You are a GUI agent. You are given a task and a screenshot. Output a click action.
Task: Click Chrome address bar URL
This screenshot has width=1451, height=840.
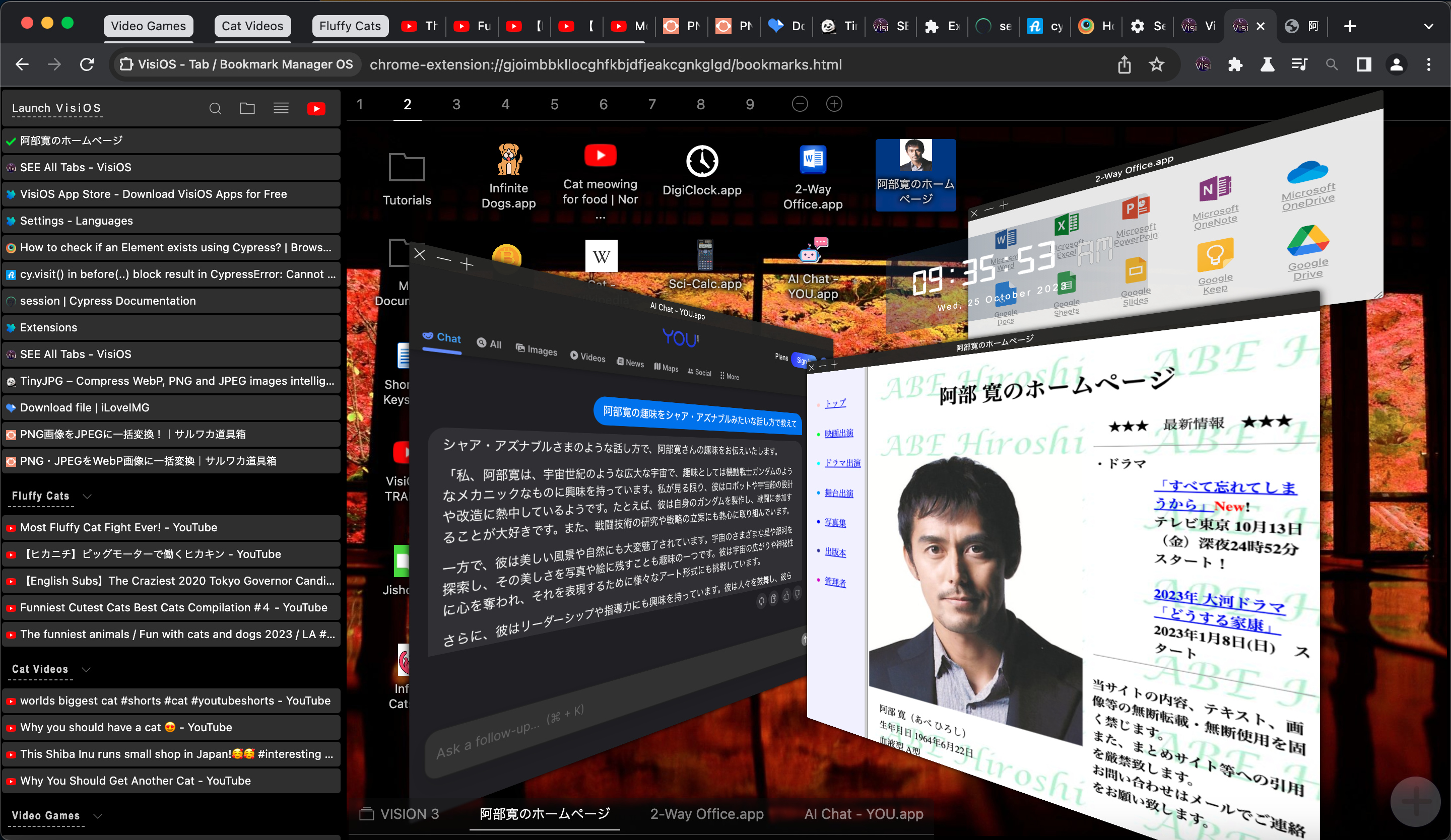[605, 64]
